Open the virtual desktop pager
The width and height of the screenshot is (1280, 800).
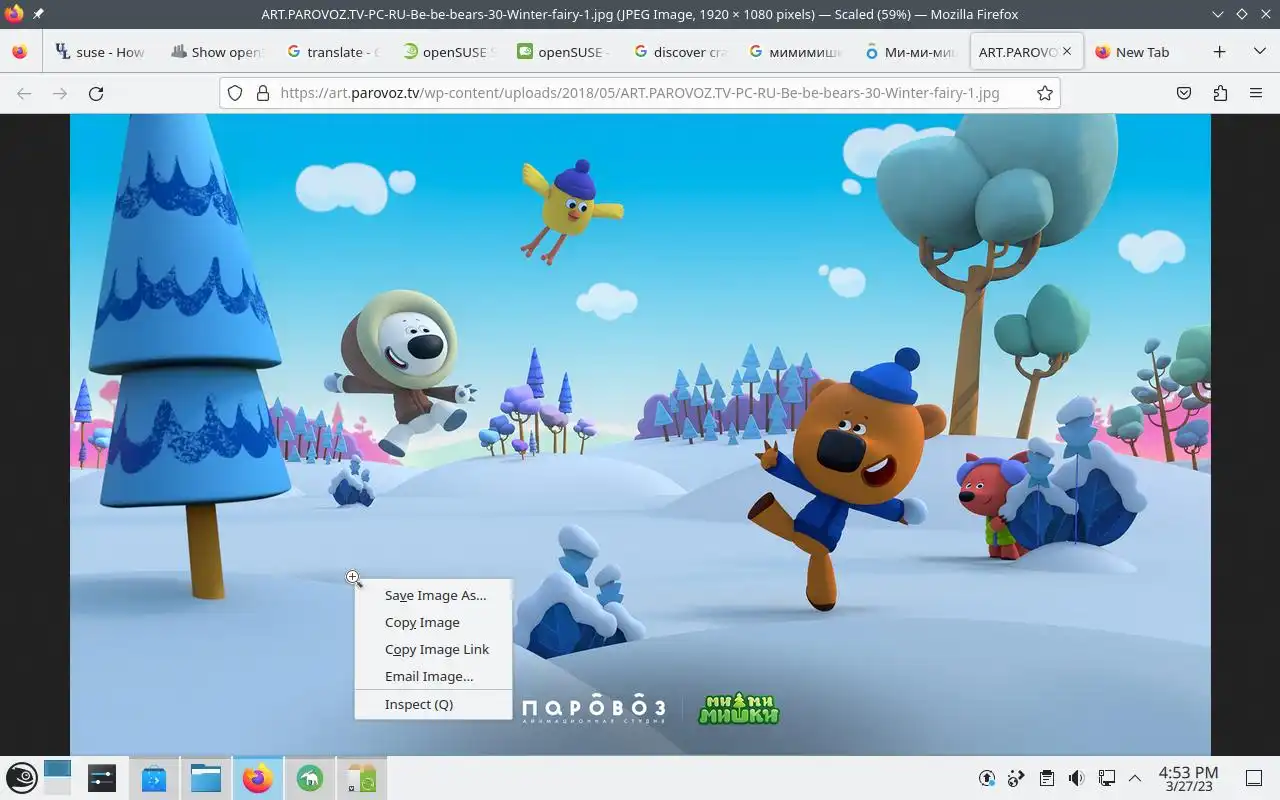(x=58, y=778)
